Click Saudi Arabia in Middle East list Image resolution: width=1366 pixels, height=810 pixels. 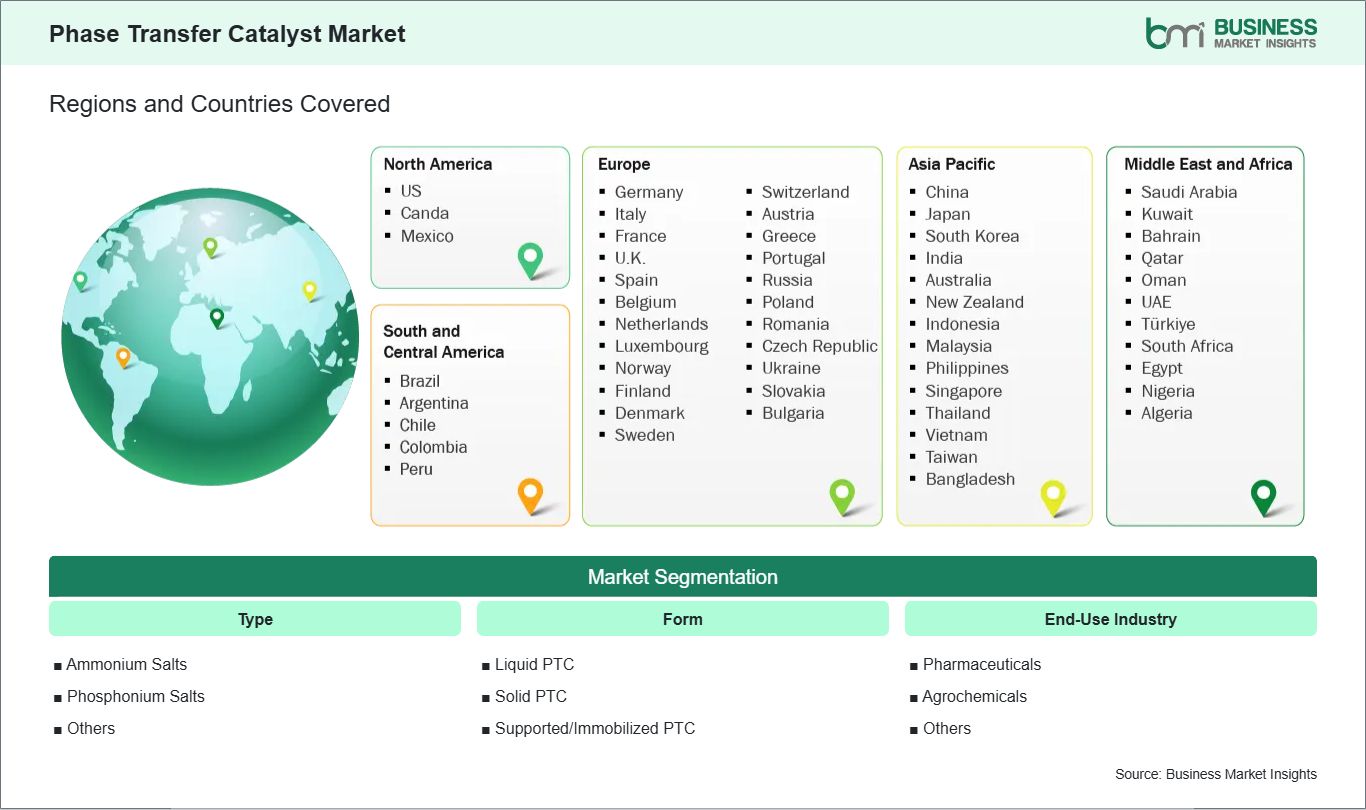pyautogui.click(x=1188, y=192)
